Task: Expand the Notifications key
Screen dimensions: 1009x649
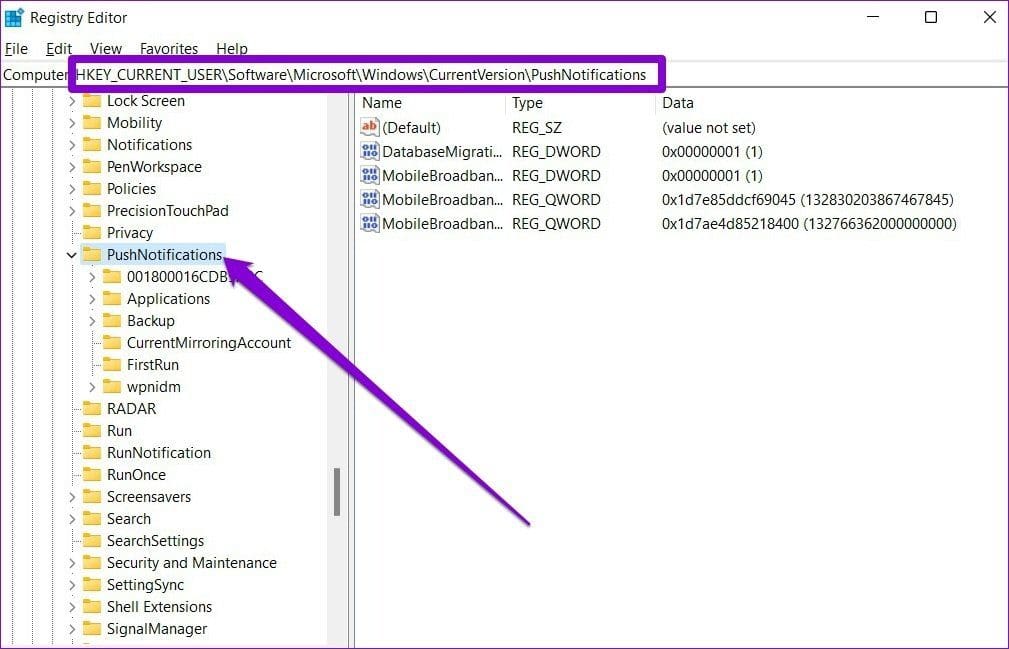Action: pyautogui.click(x=72, y=145)
